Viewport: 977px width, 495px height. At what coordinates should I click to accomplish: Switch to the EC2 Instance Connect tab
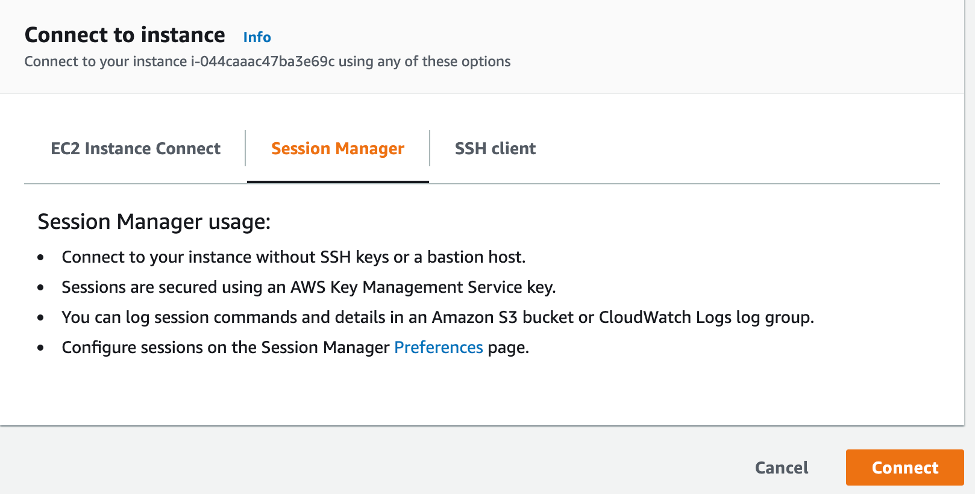click(135, 148)
